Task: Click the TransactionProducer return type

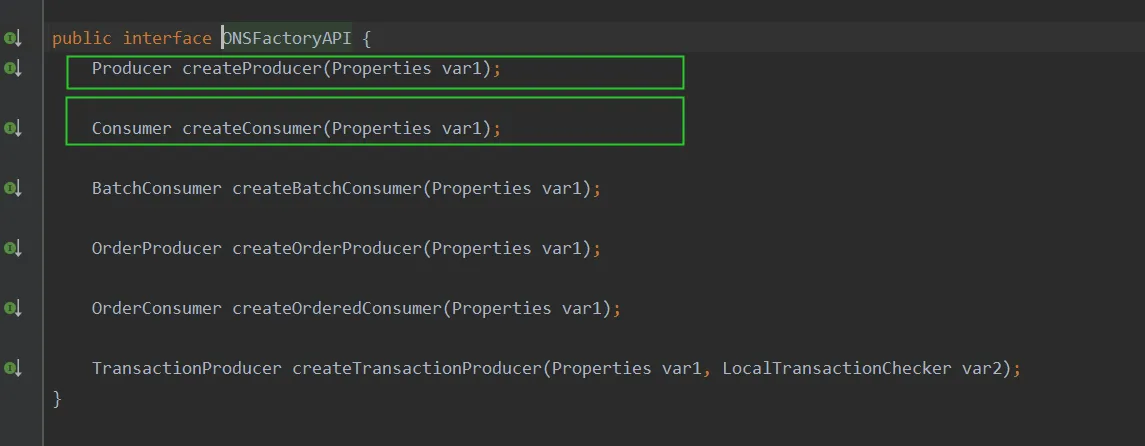Action: coord(186,368)
